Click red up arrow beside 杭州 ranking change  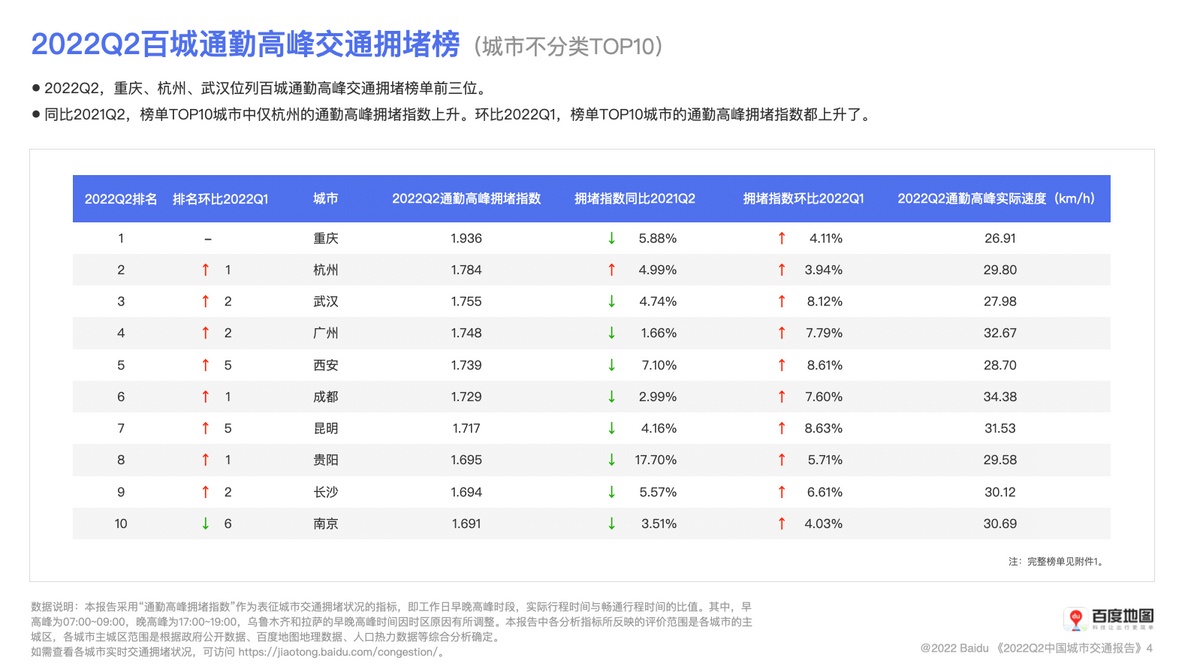point(205,270)
